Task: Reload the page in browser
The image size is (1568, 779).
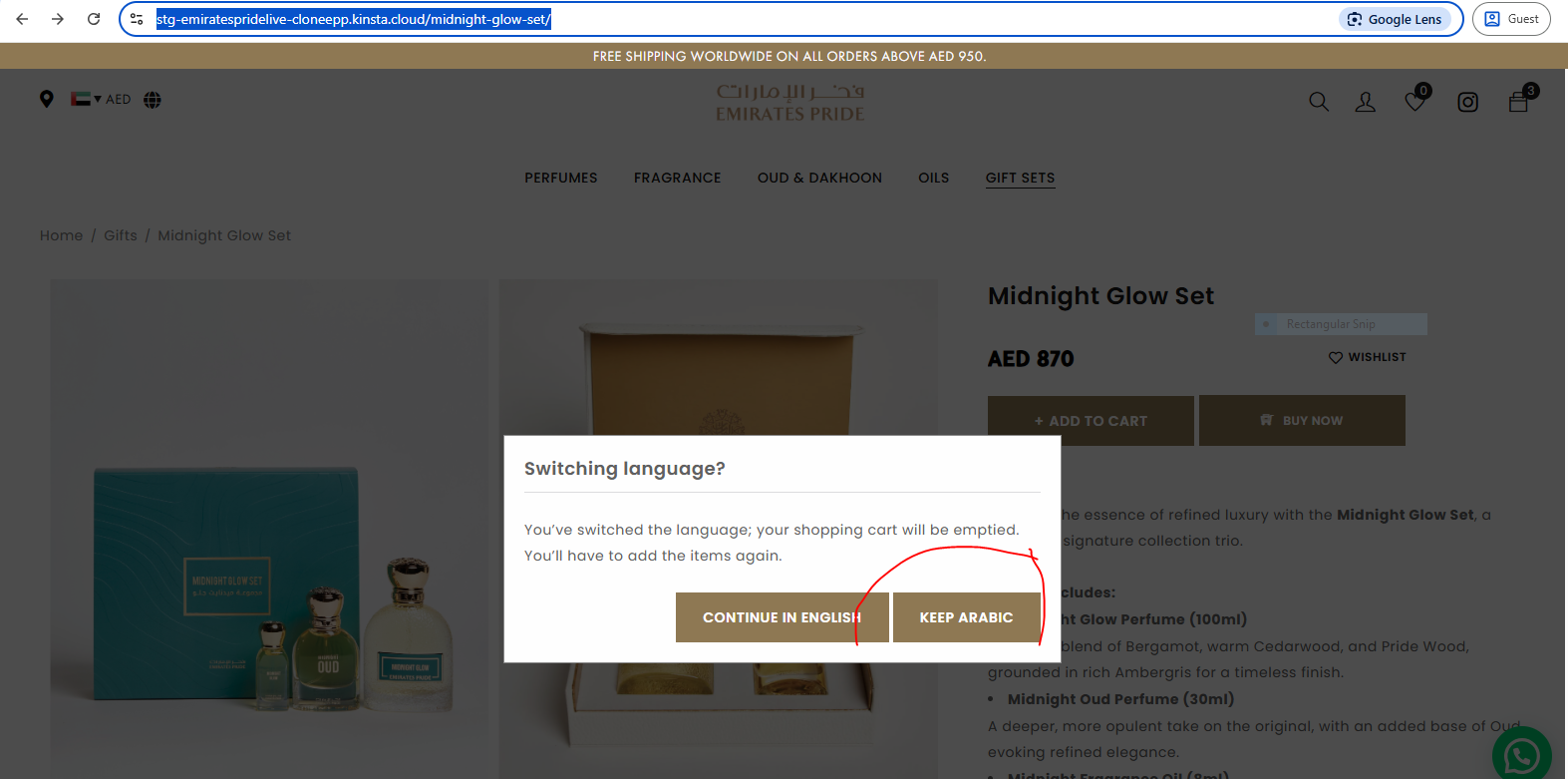Action: tap(94, 19)
